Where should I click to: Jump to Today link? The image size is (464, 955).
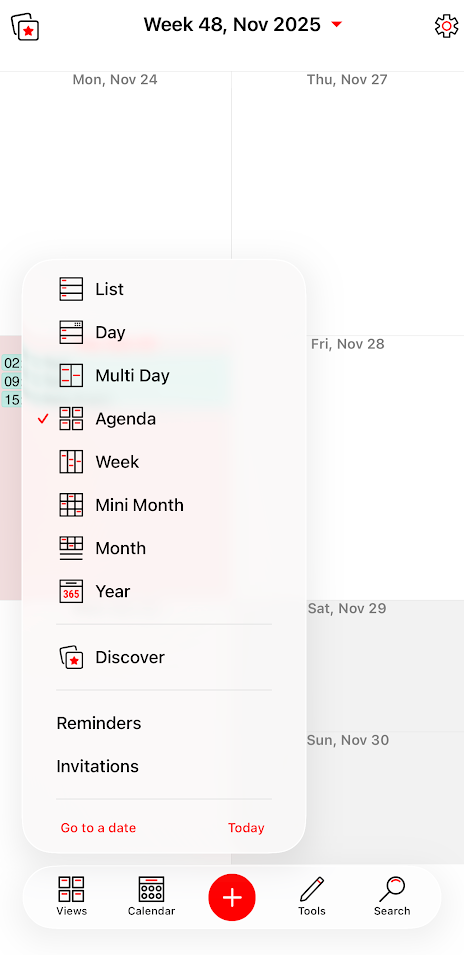(246, 828)
